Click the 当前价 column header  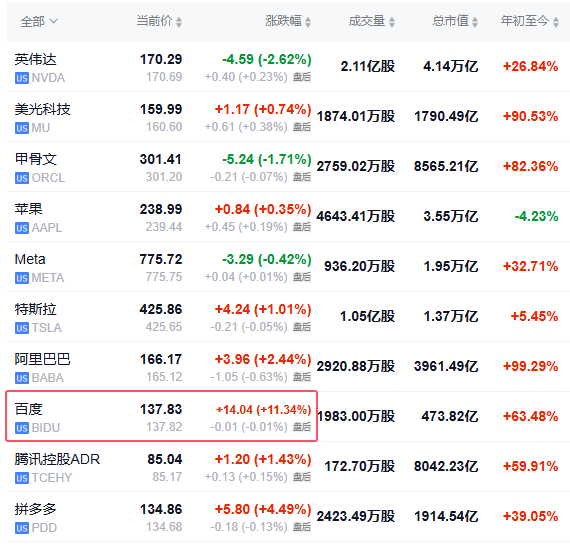(154, 21)
